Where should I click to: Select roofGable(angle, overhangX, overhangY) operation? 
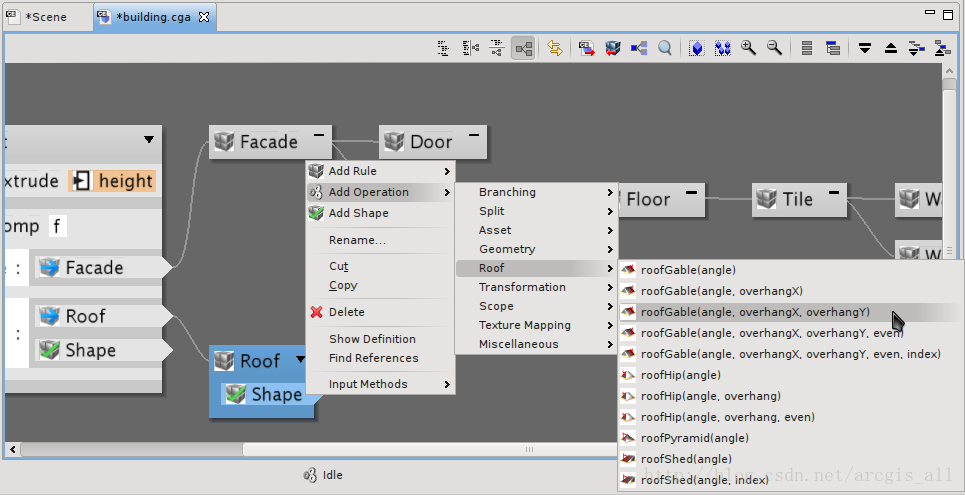click(791, 312)
